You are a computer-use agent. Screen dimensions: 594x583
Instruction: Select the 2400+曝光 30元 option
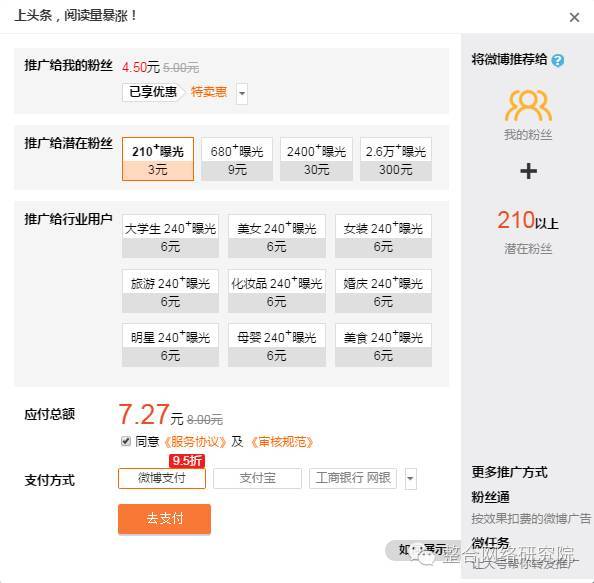[316, 159]
